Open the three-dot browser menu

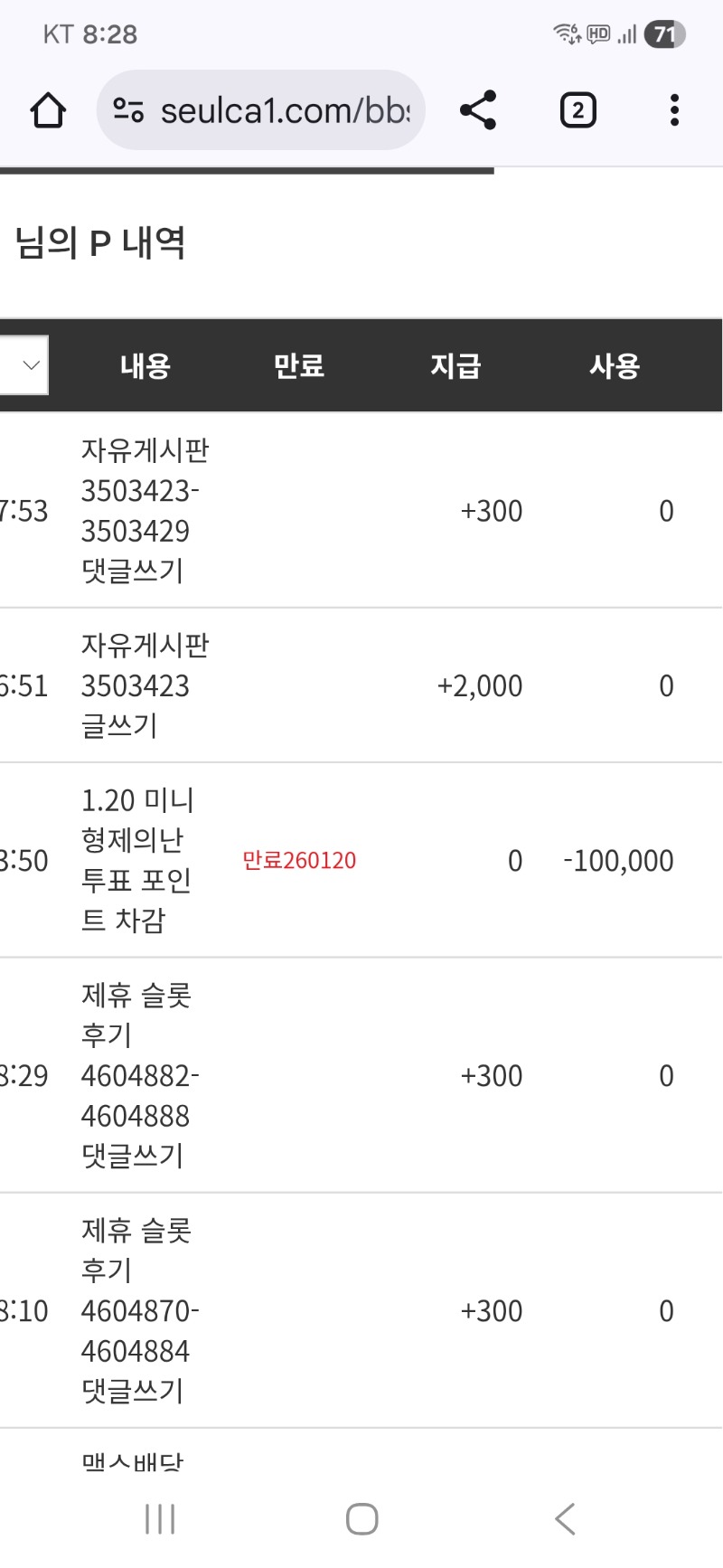coord(674,110)
